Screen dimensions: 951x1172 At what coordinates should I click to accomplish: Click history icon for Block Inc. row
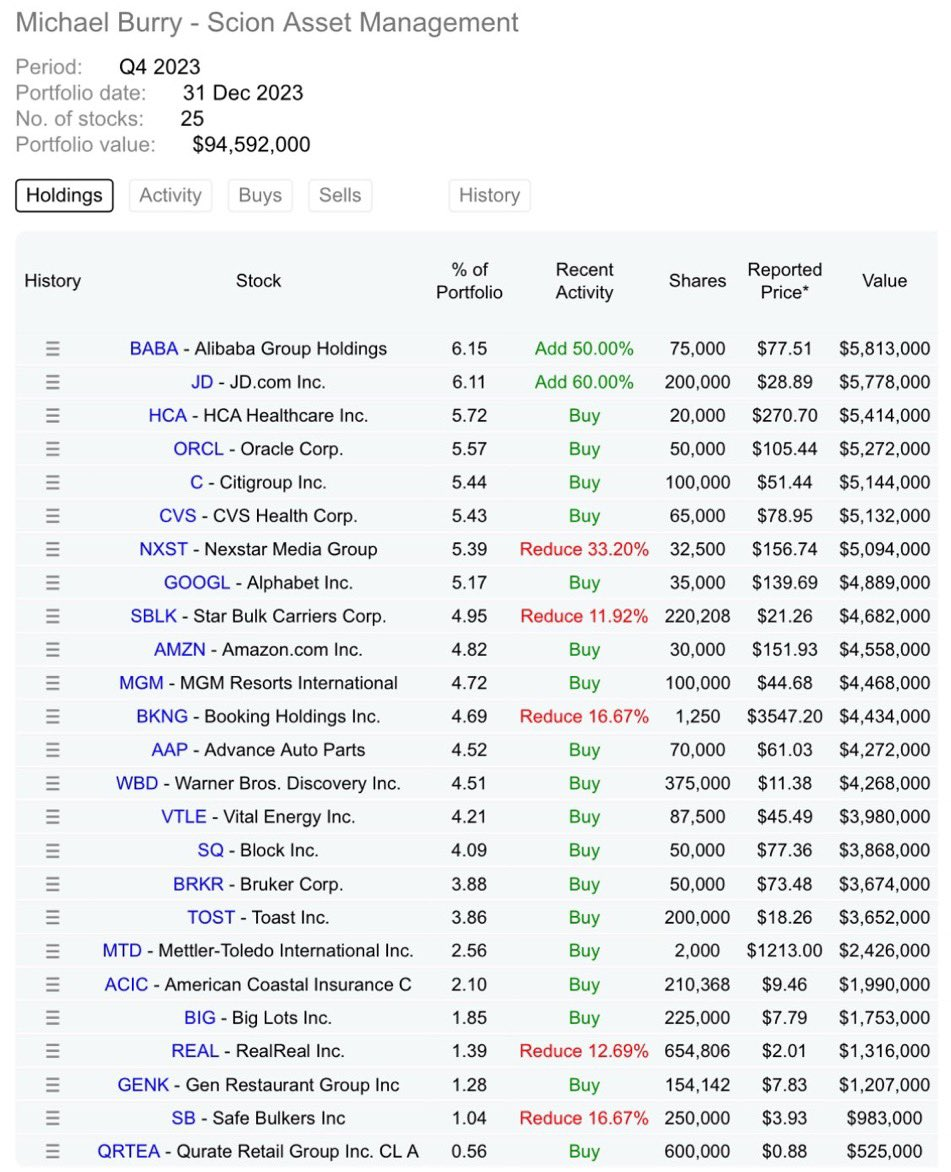53,850
